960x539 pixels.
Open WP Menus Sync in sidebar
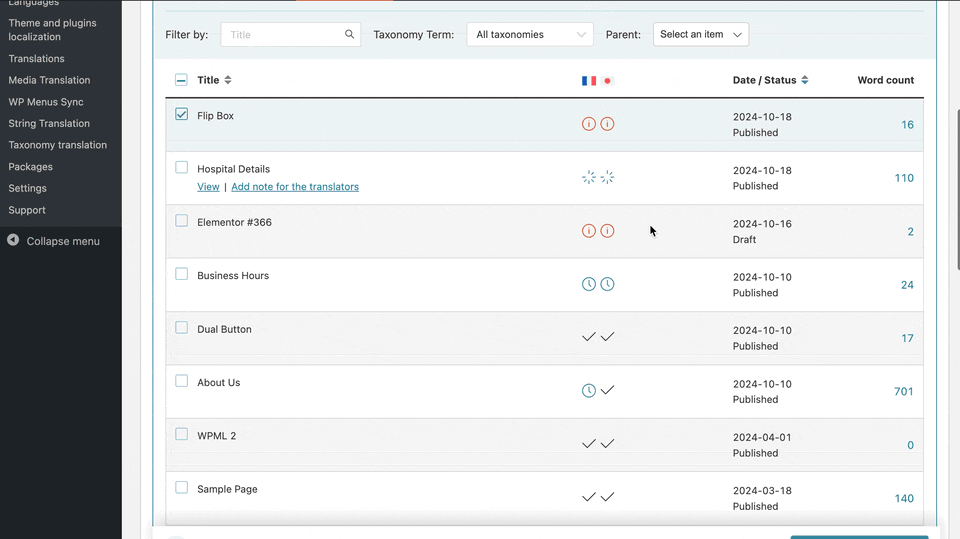click(46, 102)
